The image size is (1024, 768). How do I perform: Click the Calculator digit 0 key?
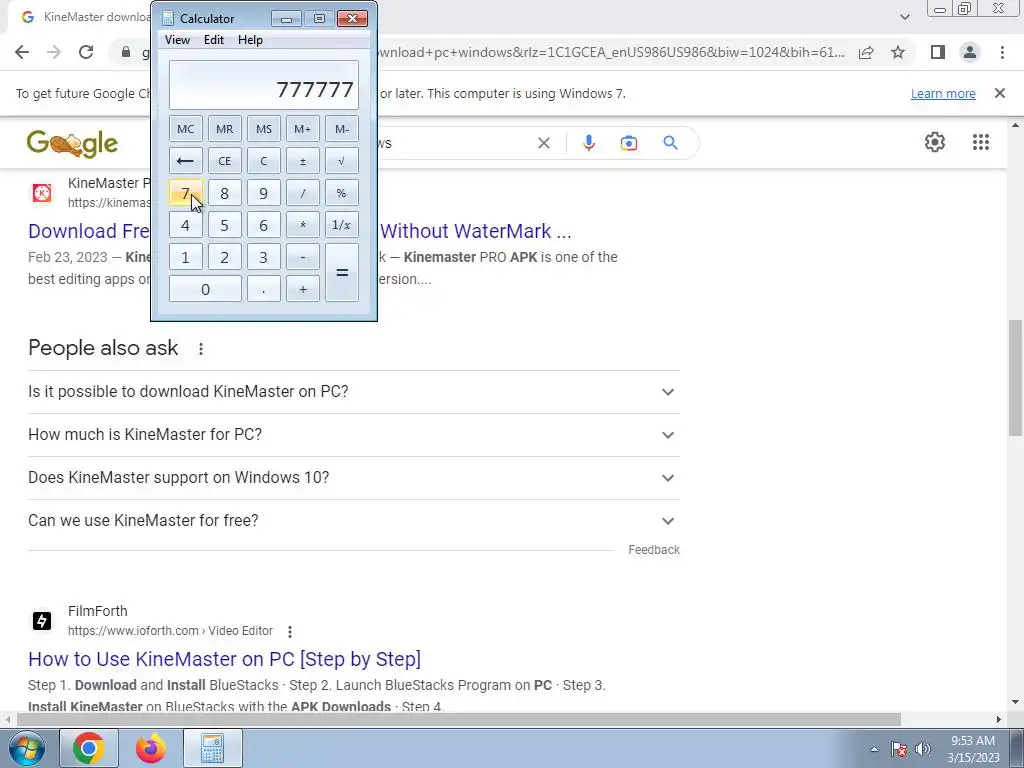click(205, 289)
